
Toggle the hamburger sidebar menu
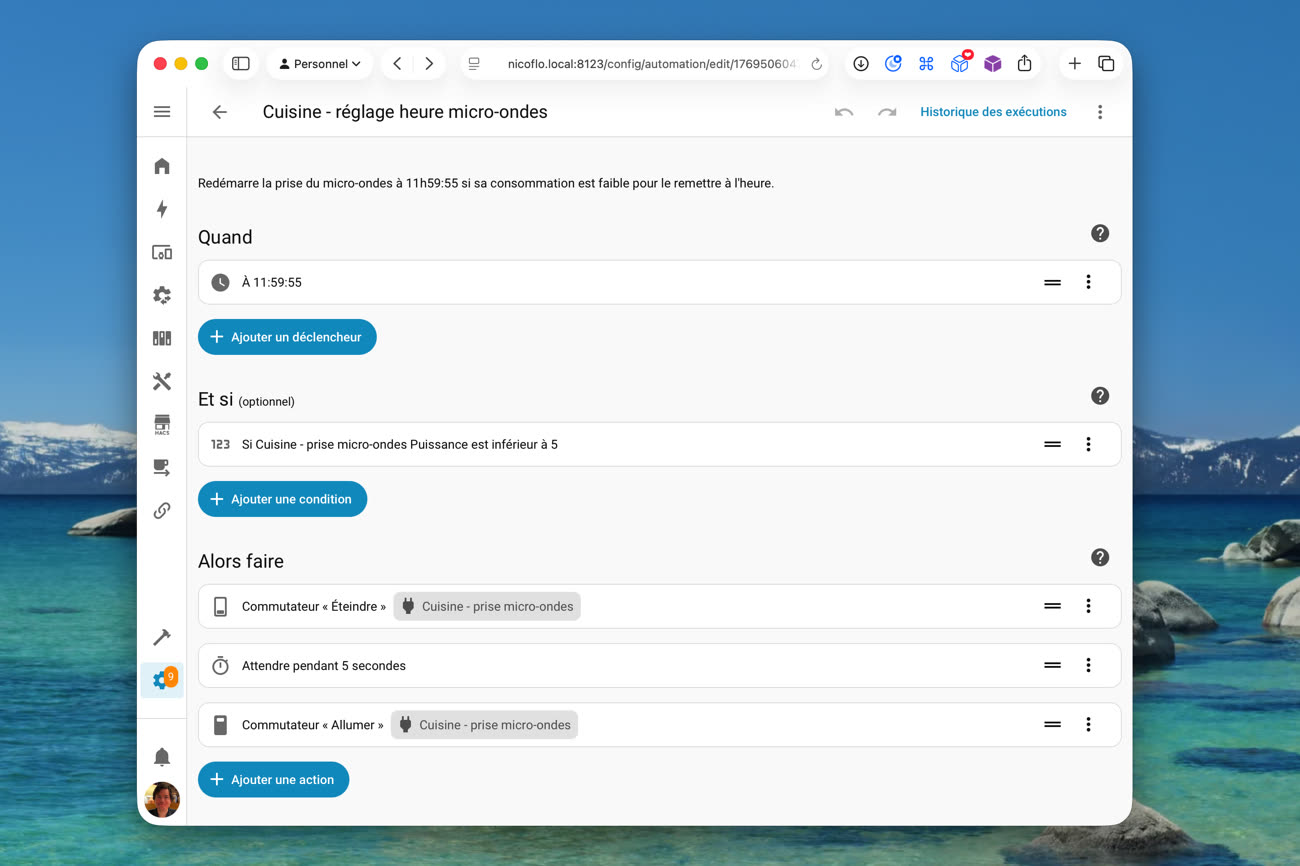pyautogui.click(x=162, y=112)
